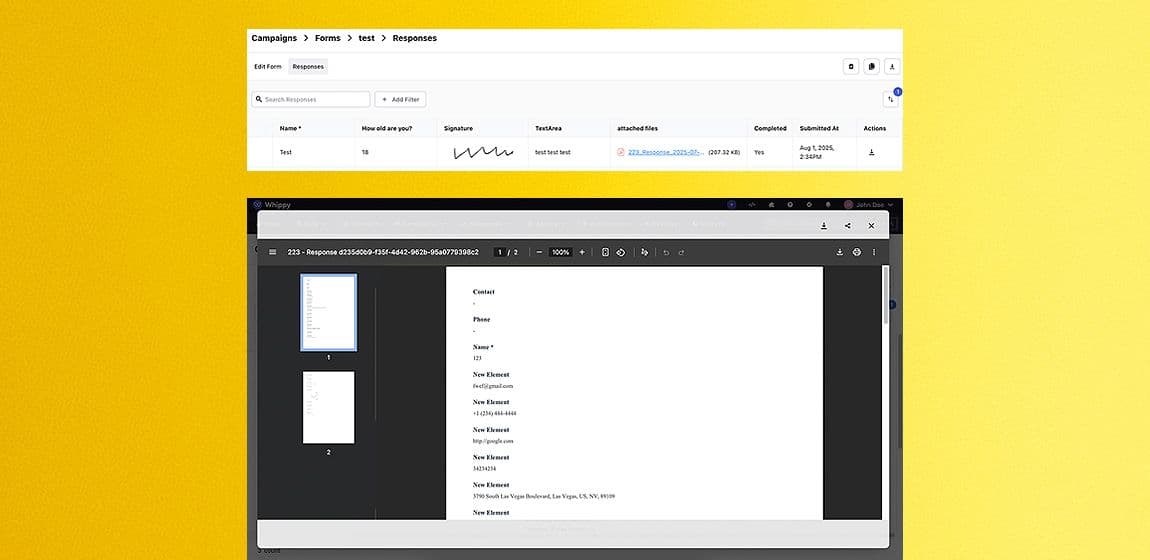Rotate the PDF counterclockwise

pos(620,252)
